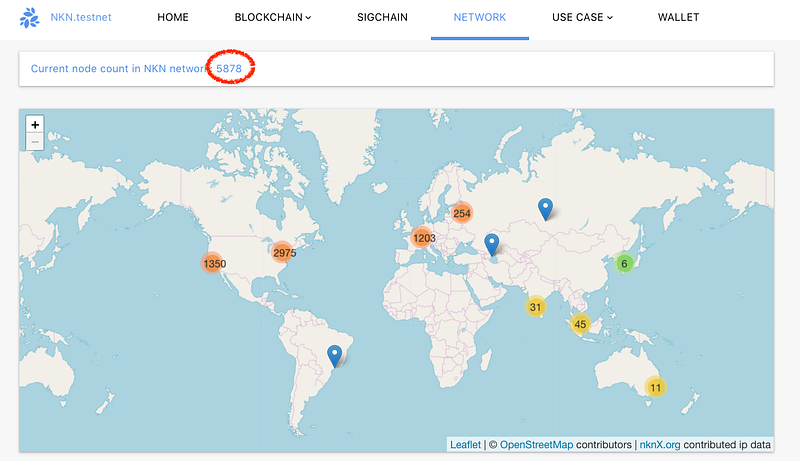Viewport: 800px width, 461px height.
Task: Open the 11 node cluster in Australia
Action: [655, 388]
